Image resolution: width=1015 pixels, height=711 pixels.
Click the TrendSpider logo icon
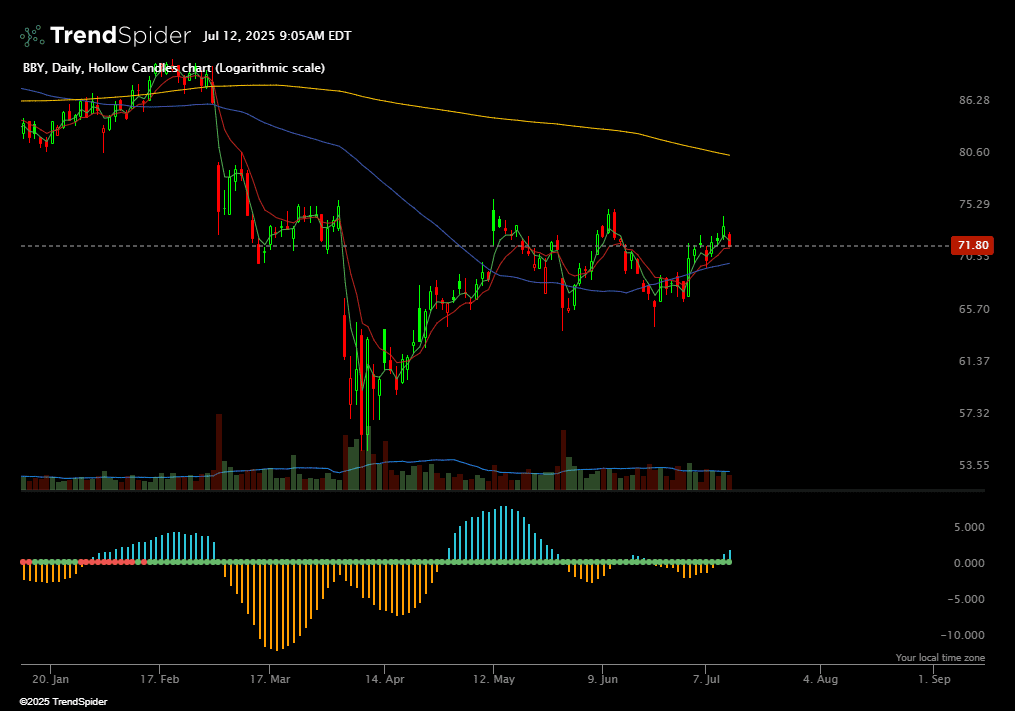tap(32, 36)
